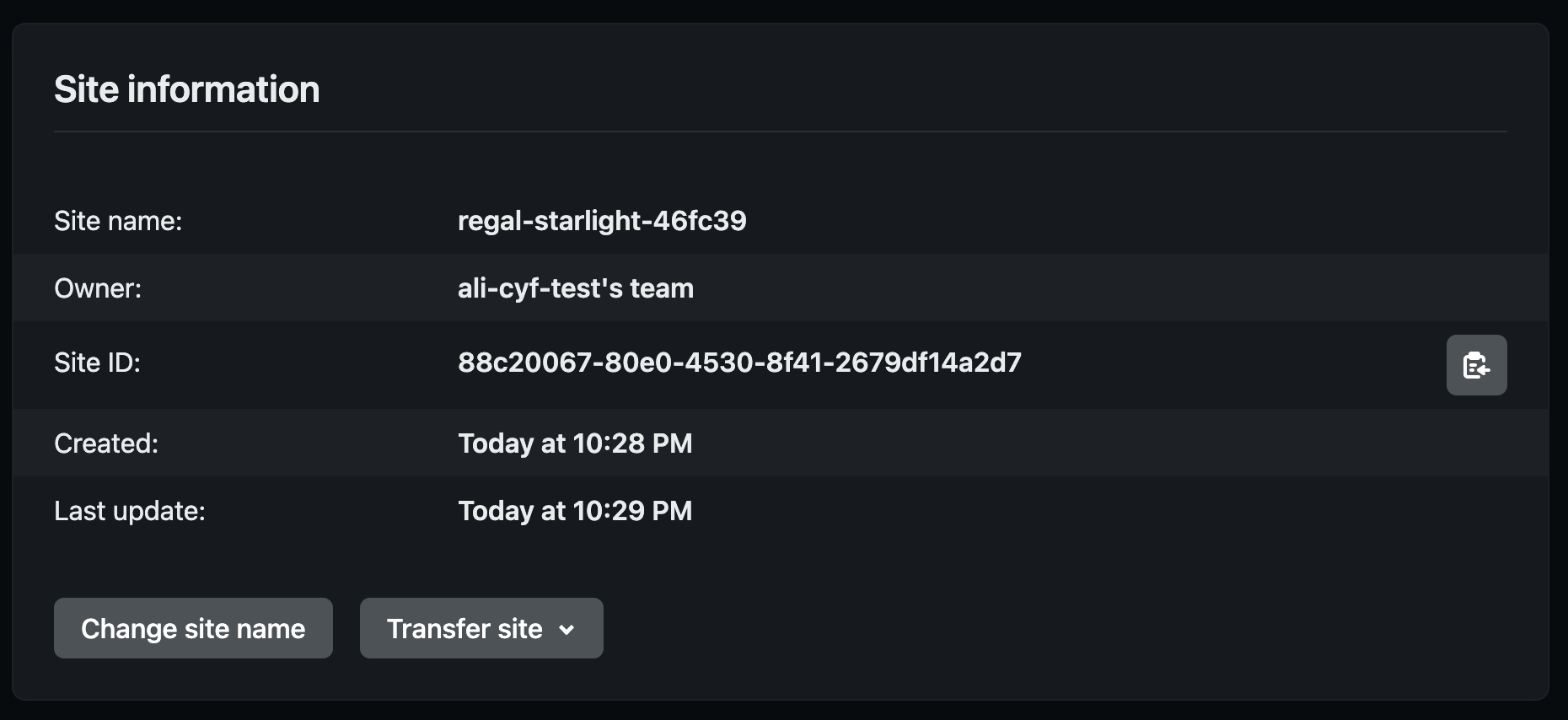The height and width of the screenshot is (720, 1568).
Task: Open the Transfer site dropdown
Action: click(x=481, y=628)
